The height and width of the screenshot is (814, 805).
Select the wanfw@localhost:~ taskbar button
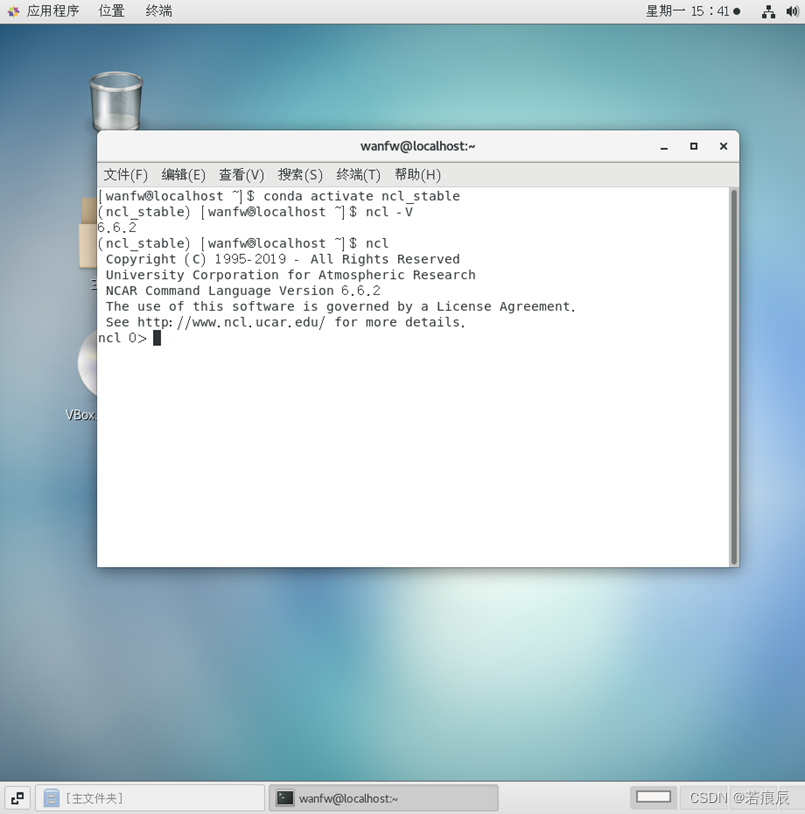pos(383,797)
